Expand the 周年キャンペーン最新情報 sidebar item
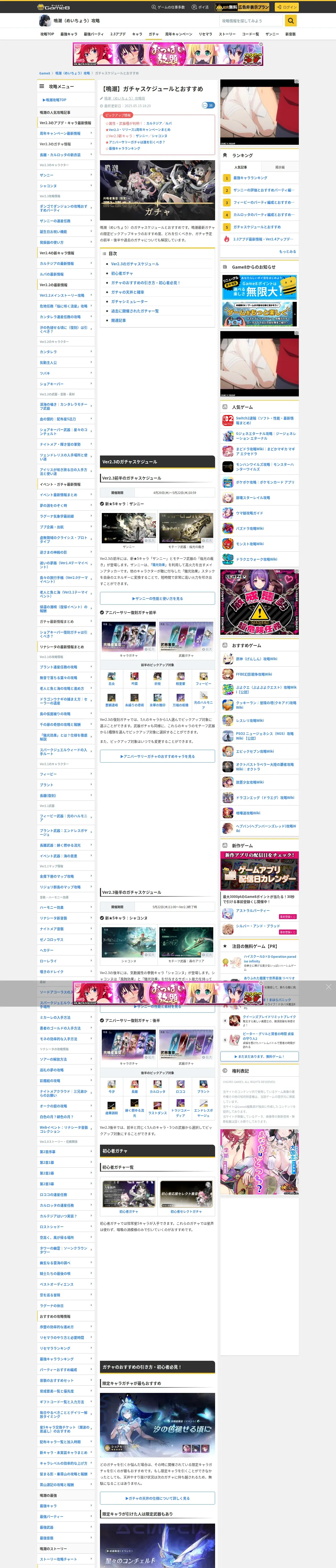 coord(66,133)
